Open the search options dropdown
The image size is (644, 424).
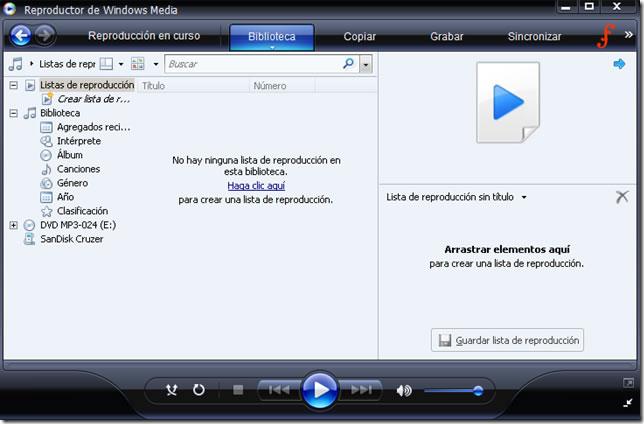pos(366,65)
